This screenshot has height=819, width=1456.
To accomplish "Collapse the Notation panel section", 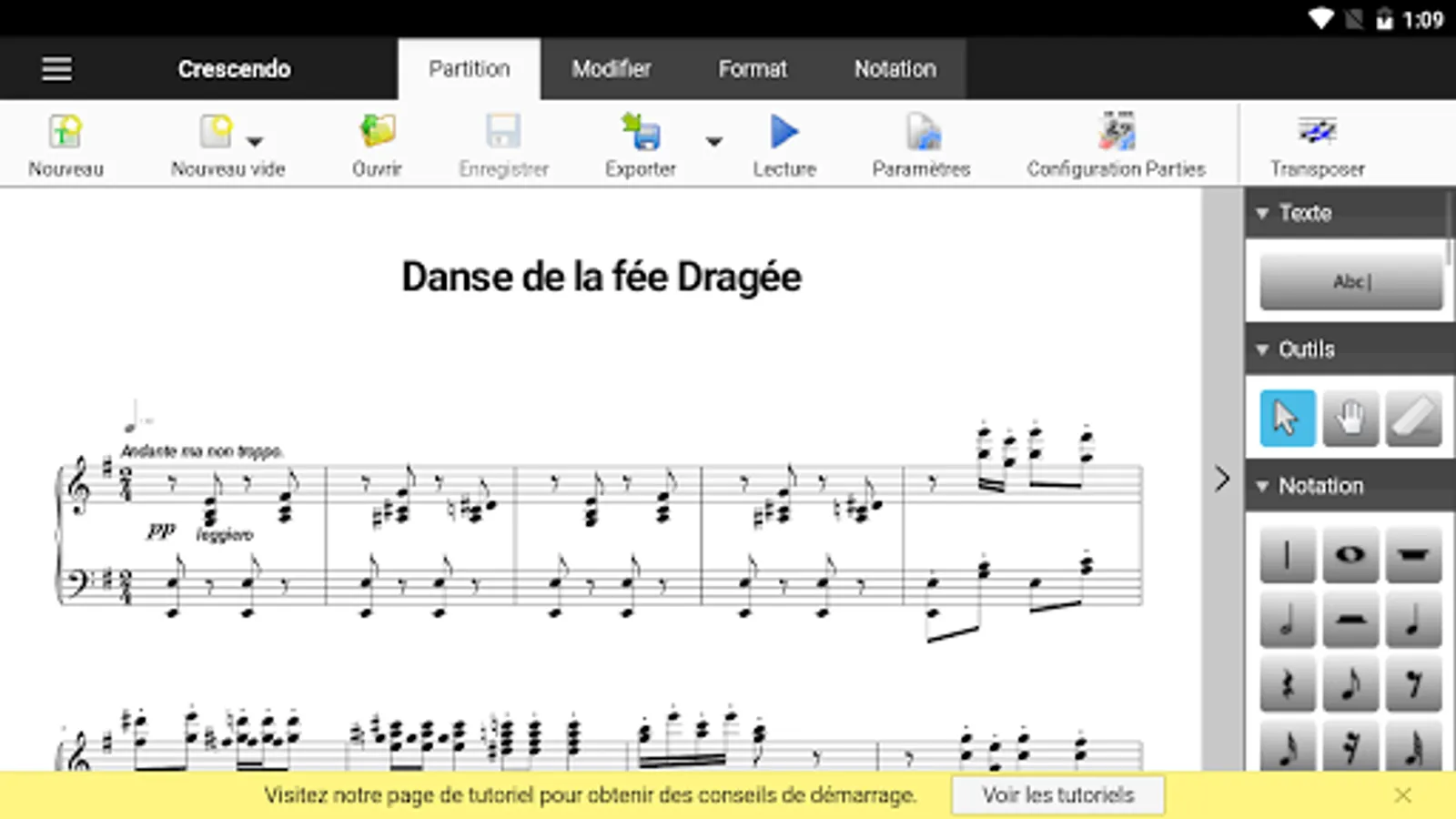I will click(x=1262, y=486).
